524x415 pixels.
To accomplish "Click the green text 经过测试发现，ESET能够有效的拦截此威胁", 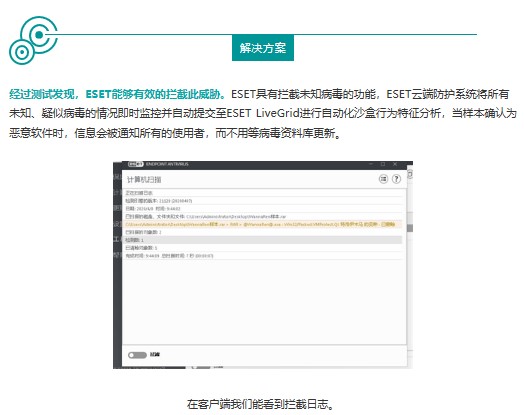I will 117,94.
